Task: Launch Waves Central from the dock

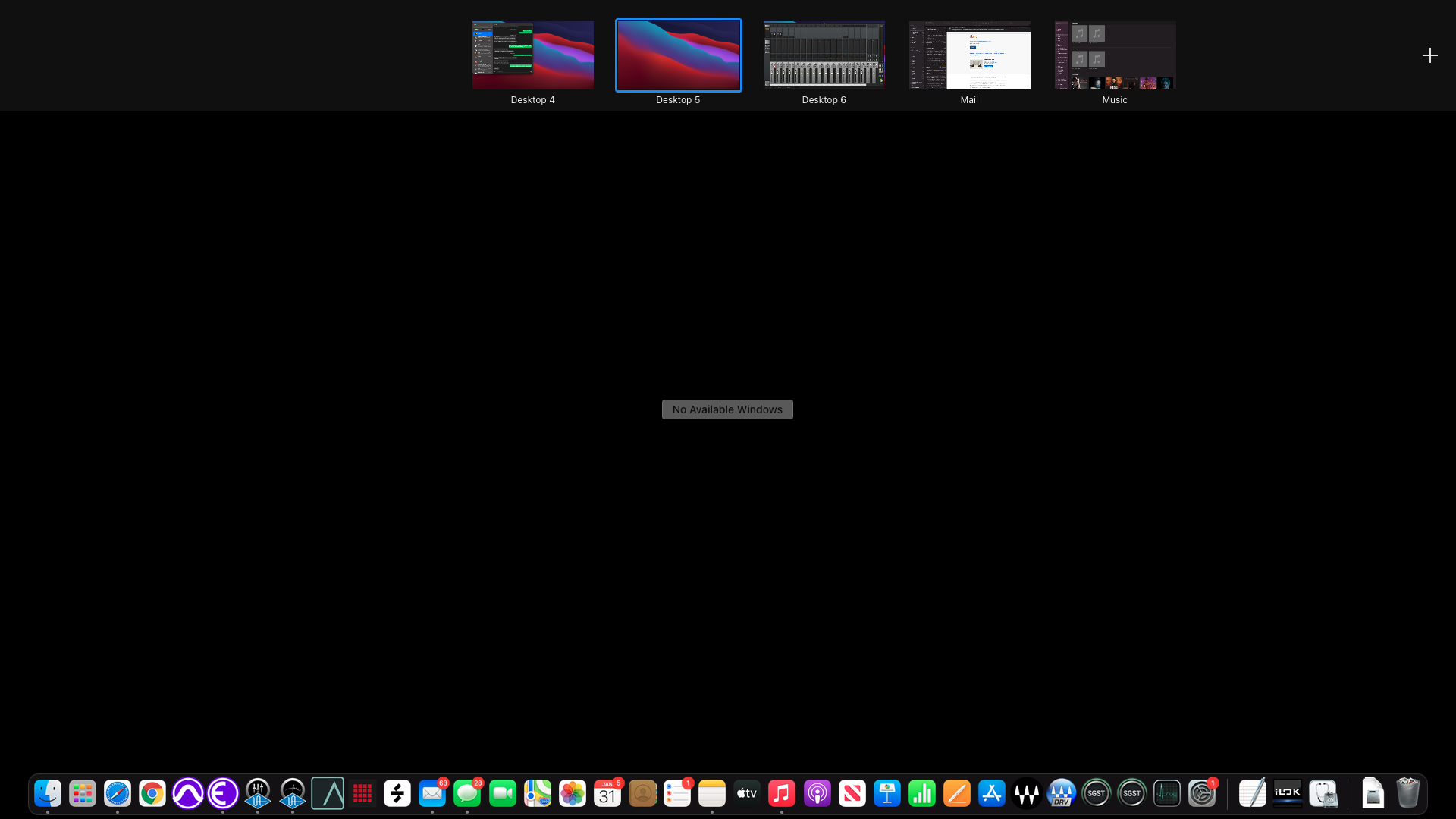Action: point(1027,794)
